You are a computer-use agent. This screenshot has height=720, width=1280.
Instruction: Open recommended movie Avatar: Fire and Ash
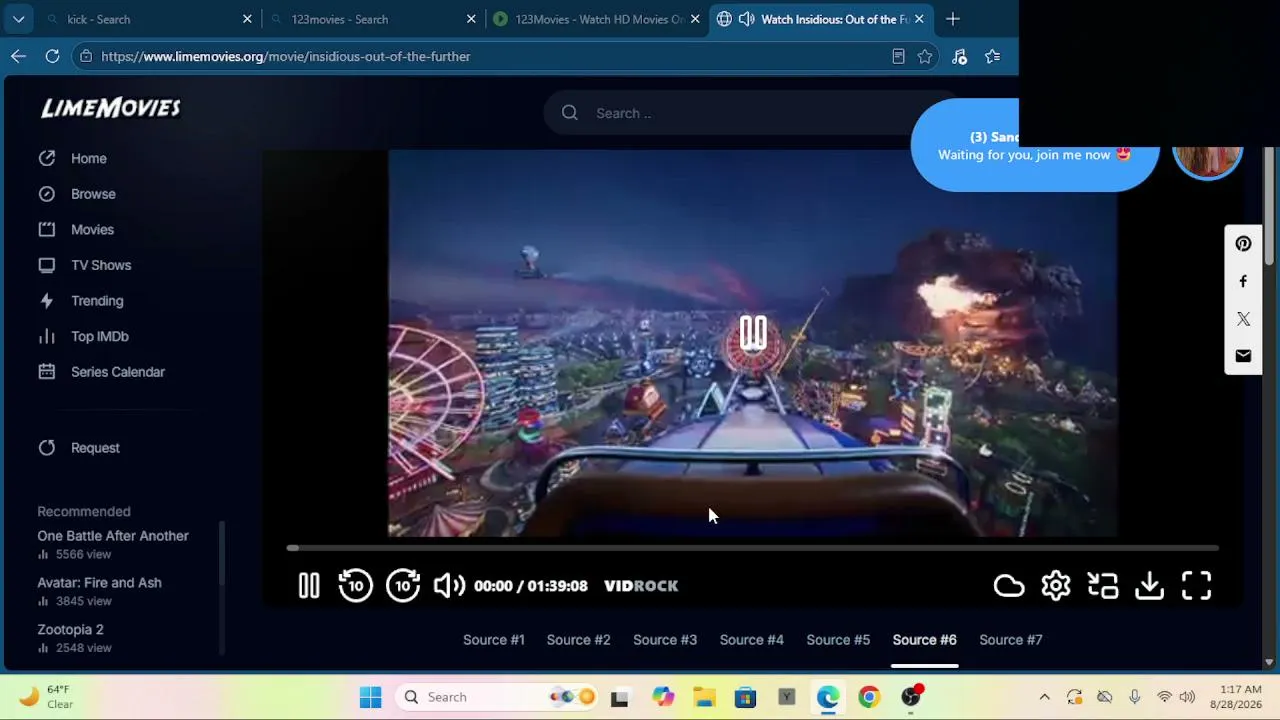click(x=99, y=583)
